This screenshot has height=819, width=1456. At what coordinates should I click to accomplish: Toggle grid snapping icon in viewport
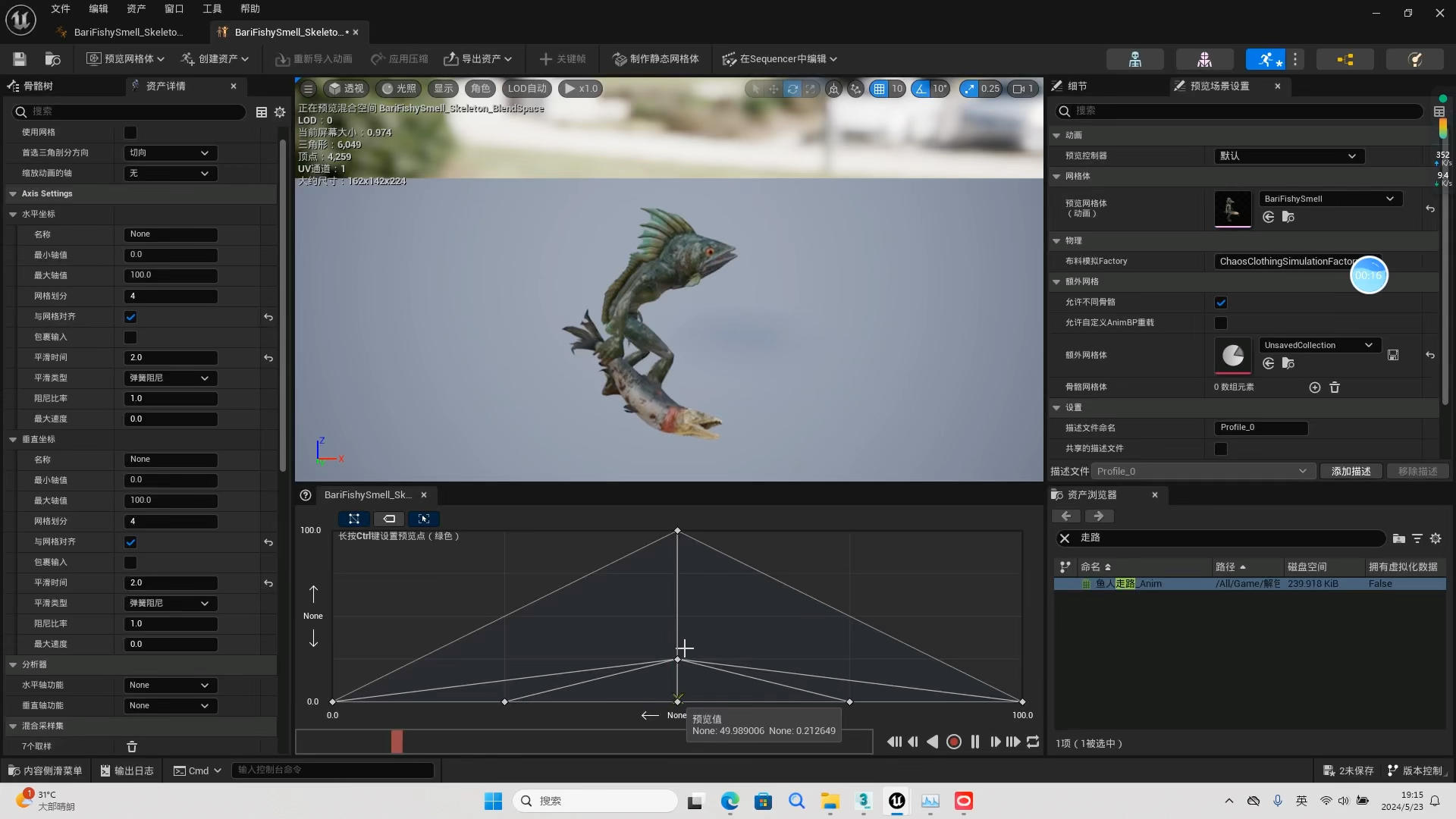tap(879, 89)
